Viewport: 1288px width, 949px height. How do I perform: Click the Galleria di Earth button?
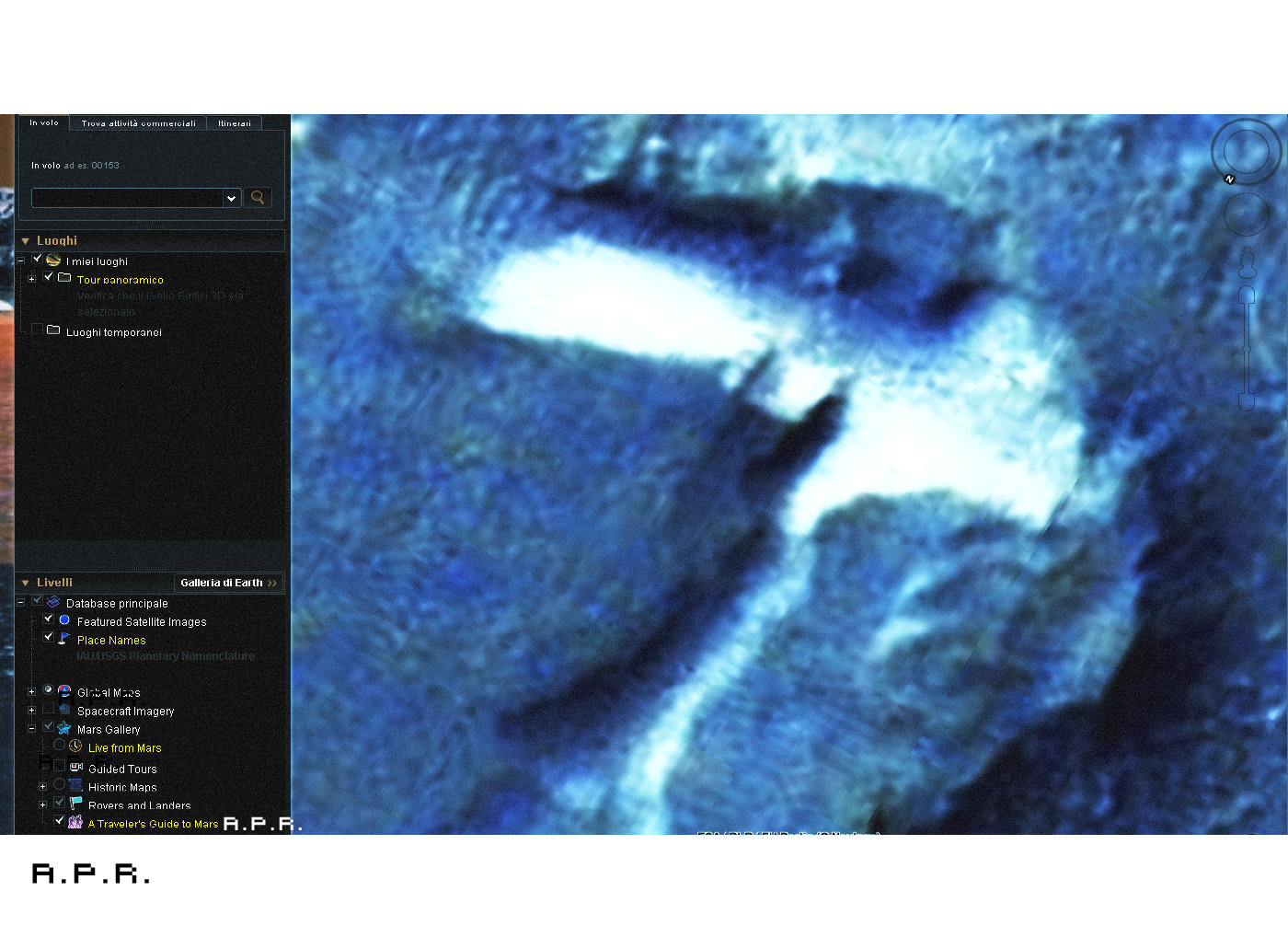(x=228, y=583)
